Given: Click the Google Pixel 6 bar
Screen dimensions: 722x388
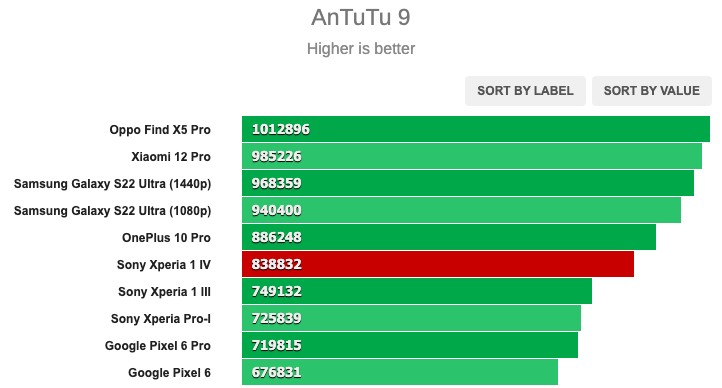Looking at the screenshot, I should point(400,372).
